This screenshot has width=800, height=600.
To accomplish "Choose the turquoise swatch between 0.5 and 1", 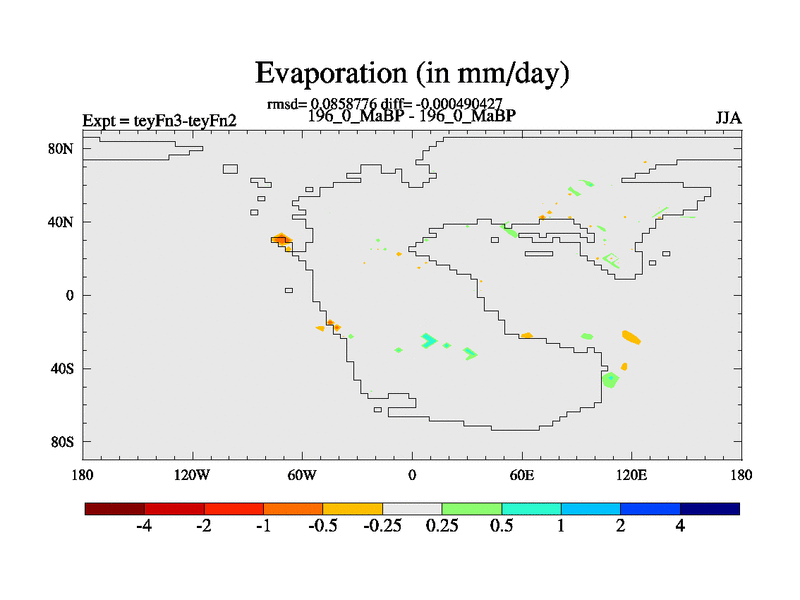I will (x=531, y=508).
